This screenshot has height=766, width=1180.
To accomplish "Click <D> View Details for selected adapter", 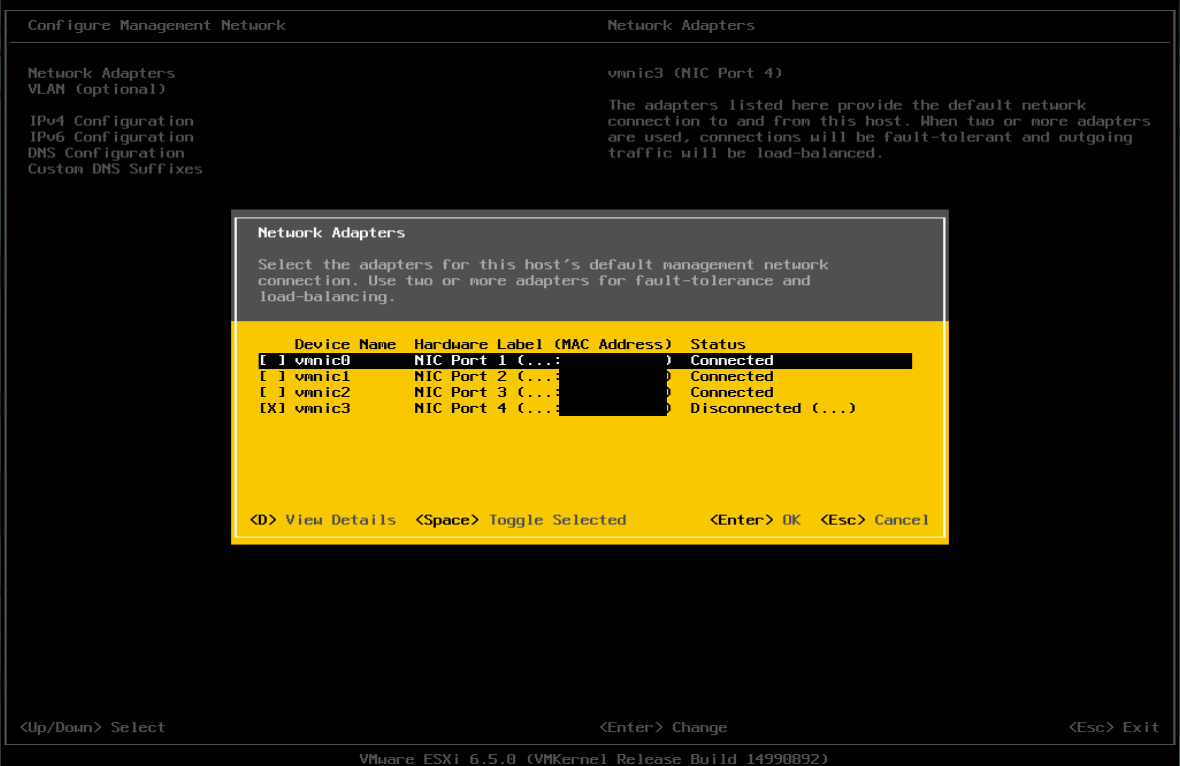I will [x=321, y=519].
